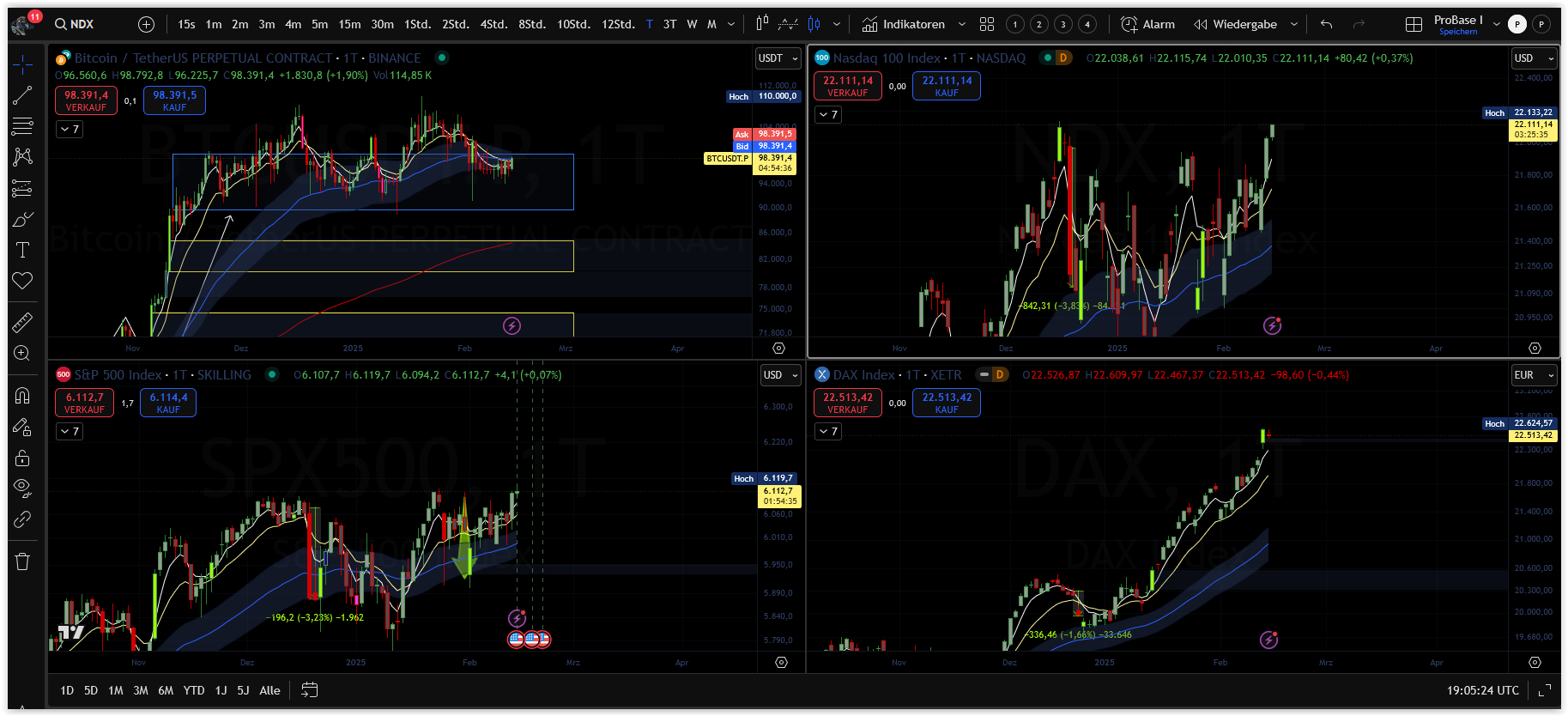Screen dimensions: 1568x716
Task: Open the ProBase I layout dropdown arrow
Action: tap(1497, 24)
